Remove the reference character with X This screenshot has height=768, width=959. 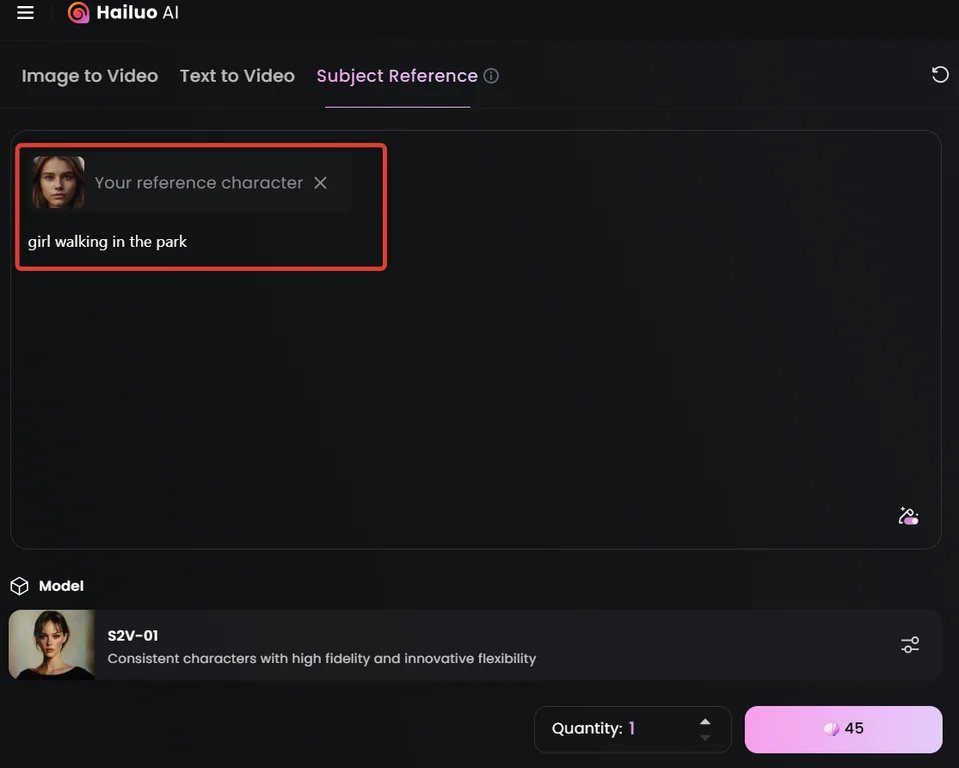point(320,183)
